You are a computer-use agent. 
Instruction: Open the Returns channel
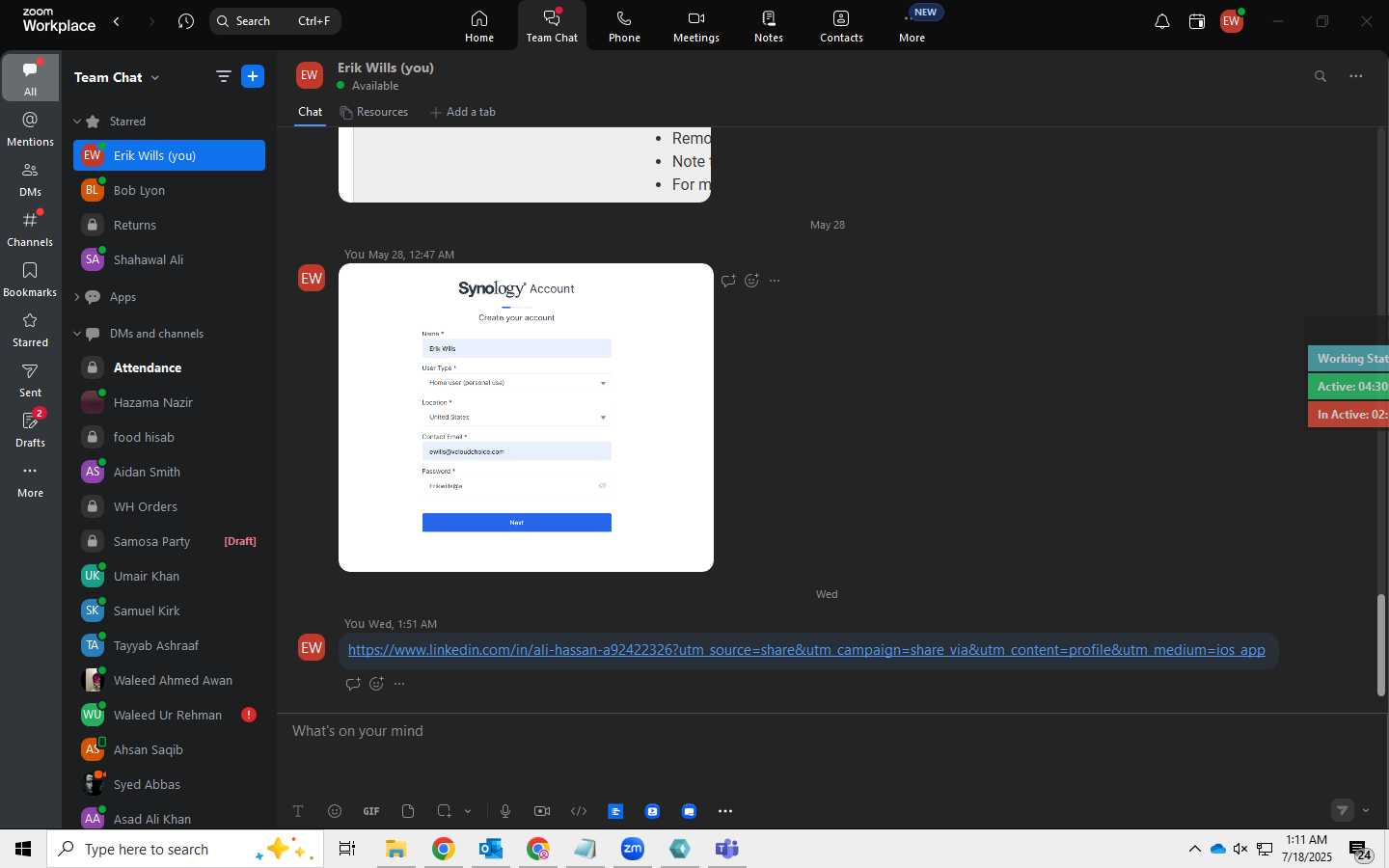pos(169,225)
